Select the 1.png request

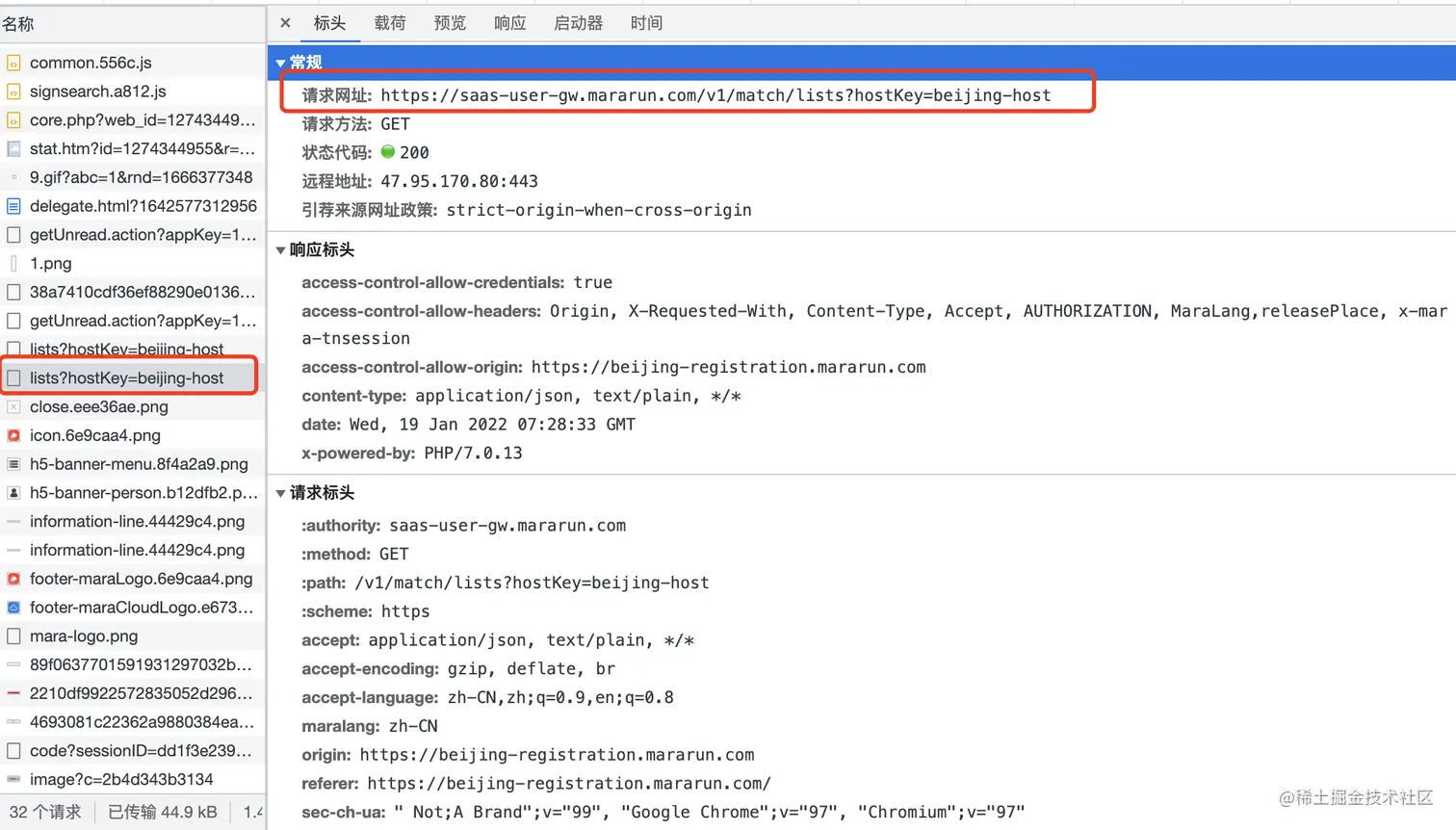pos(133,264)
